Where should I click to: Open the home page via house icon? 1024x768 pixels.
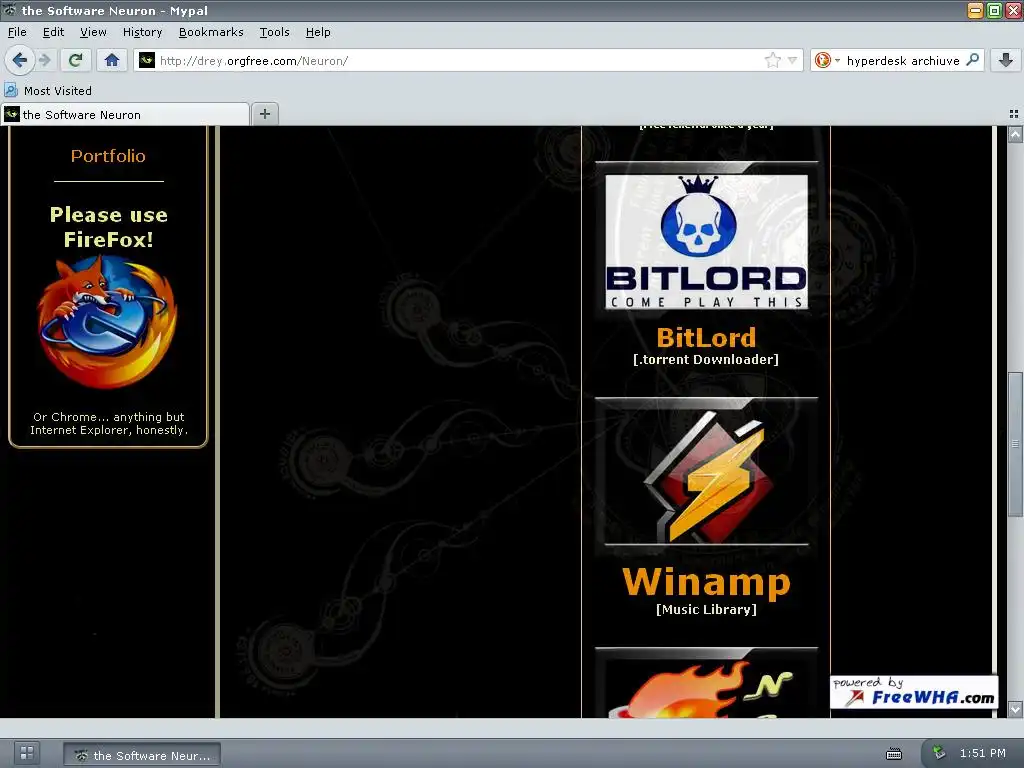coord(112,61)
